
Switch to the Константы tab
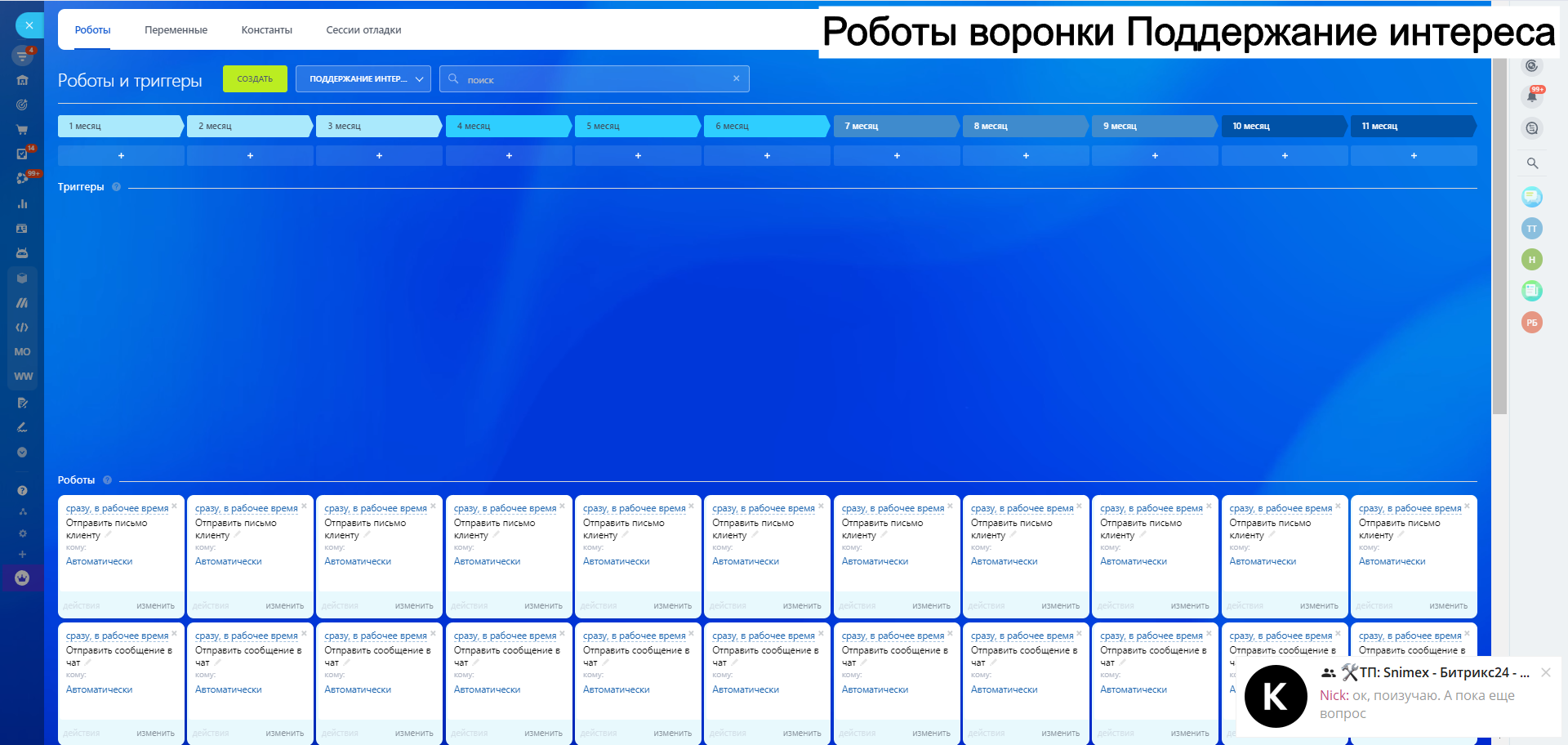tap(266, 30)
